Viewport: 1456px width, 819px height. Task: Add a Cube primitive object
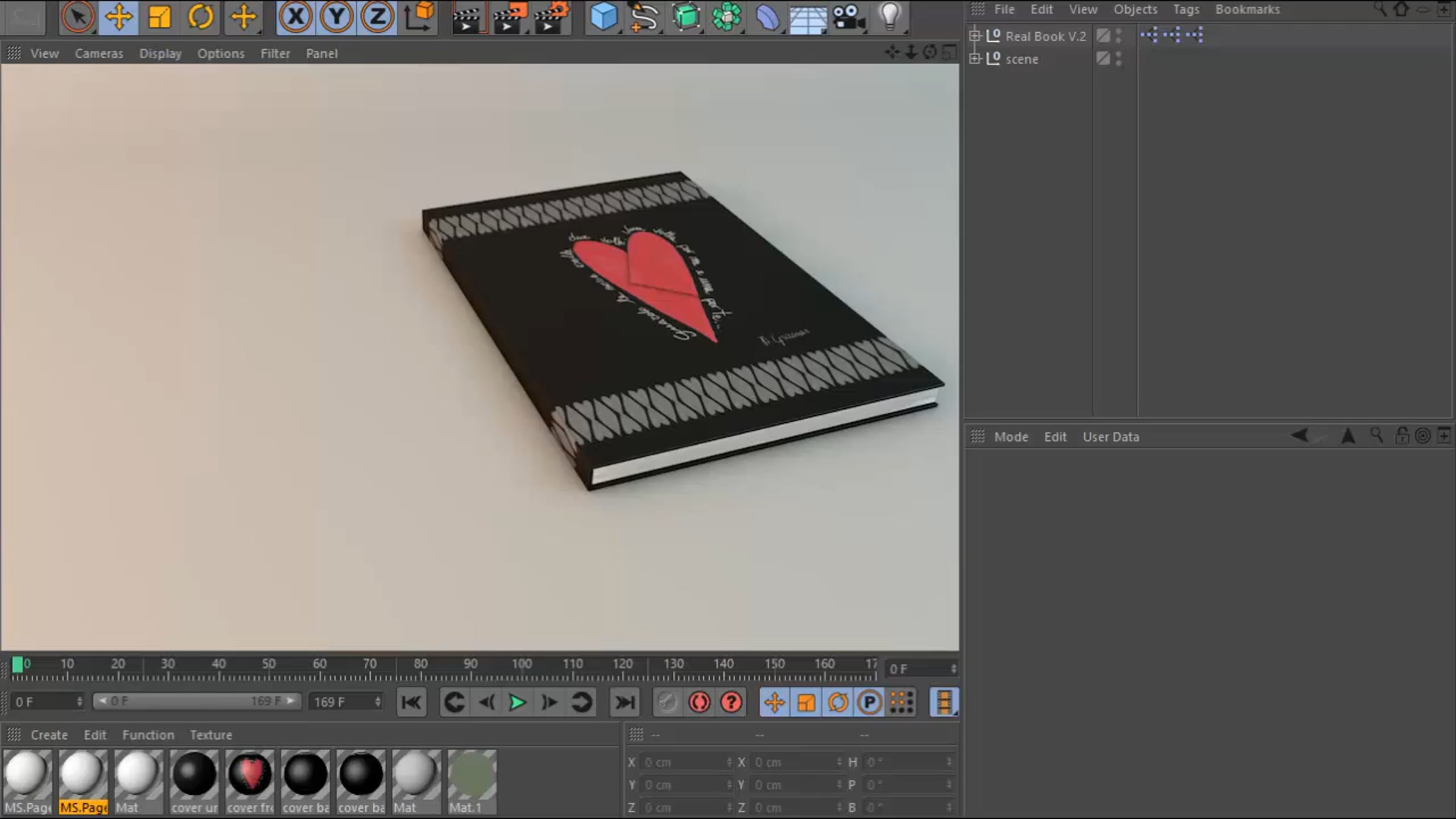tap(603, 17)
